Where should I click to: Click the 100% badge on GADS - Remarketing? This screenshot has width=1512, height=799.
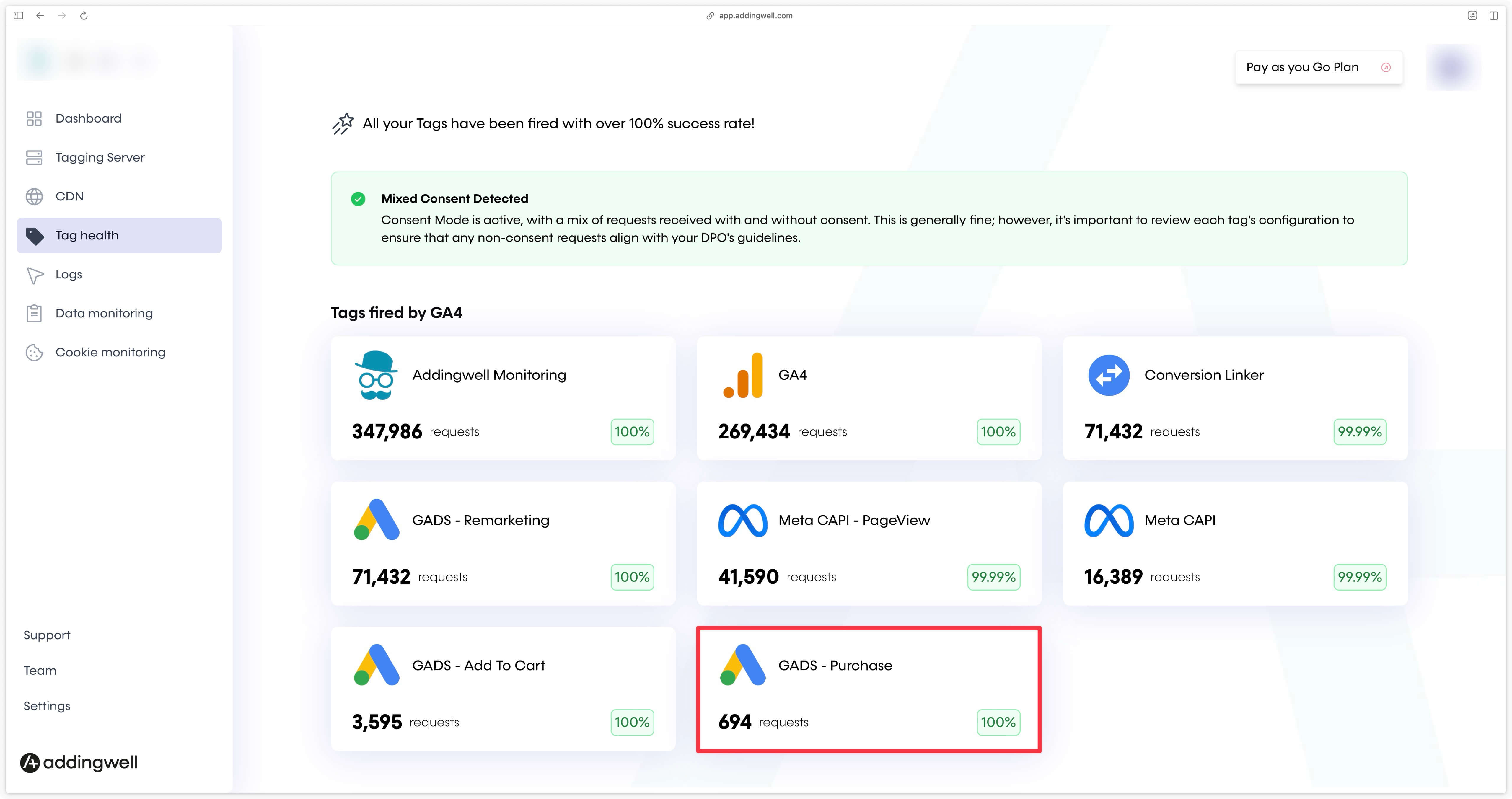point(632,577)
